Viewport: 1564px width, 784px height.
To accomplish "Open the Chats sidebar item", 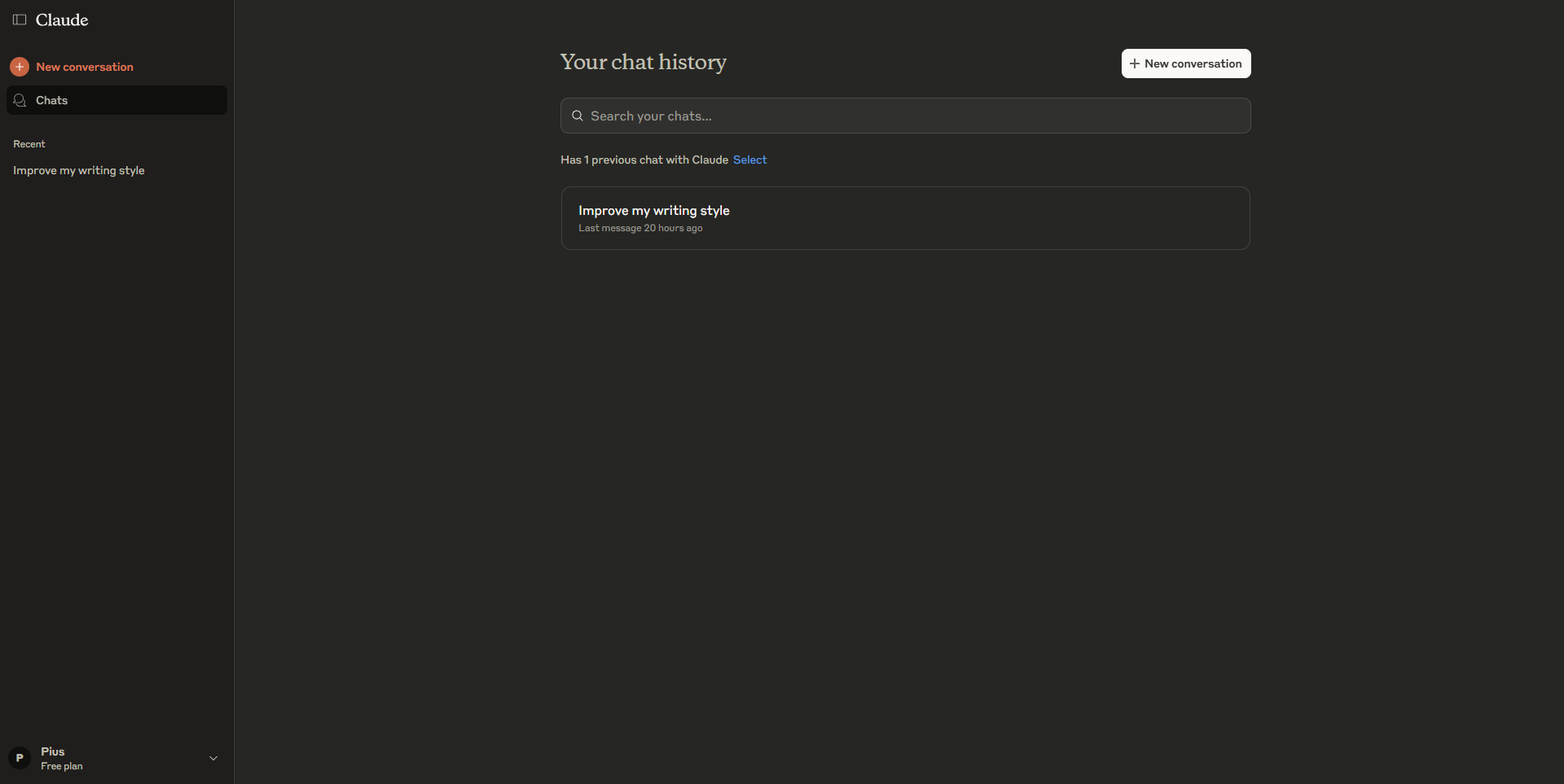I will click(x=116, y=100).
